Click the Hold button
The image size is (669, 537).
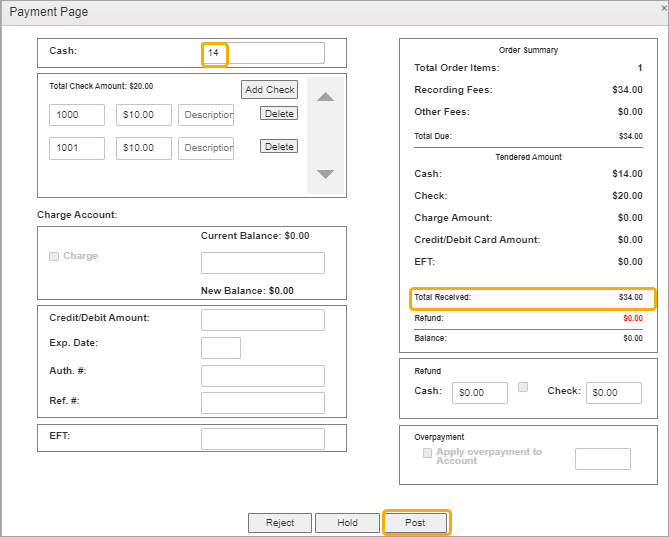pyautogui.click(x=347, y=523)
